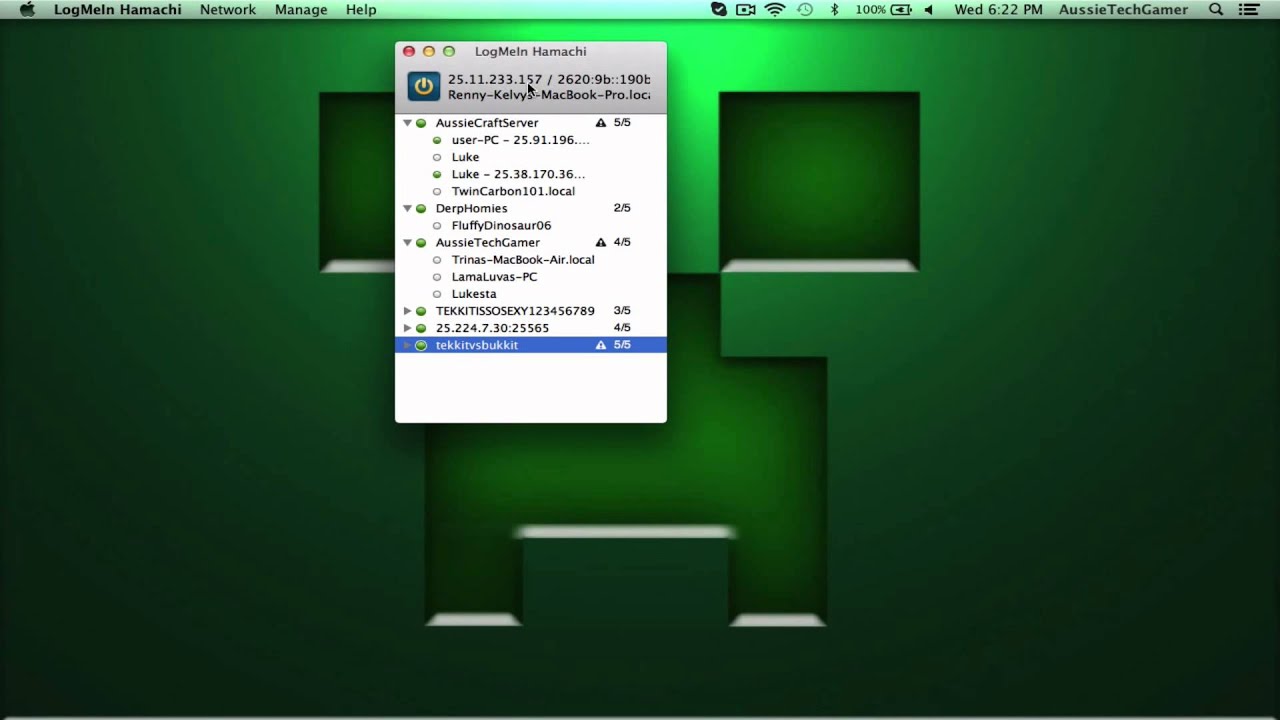The width and height of the screenshot is (1280, 720).
Task: Click 25.224.7.30:25565 network status dot
Action: (x=421, y=328)
